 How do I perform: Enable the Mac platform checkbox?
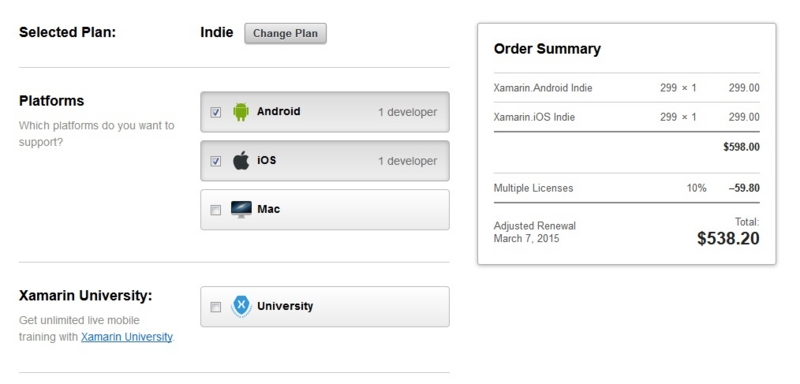[216, 210]
